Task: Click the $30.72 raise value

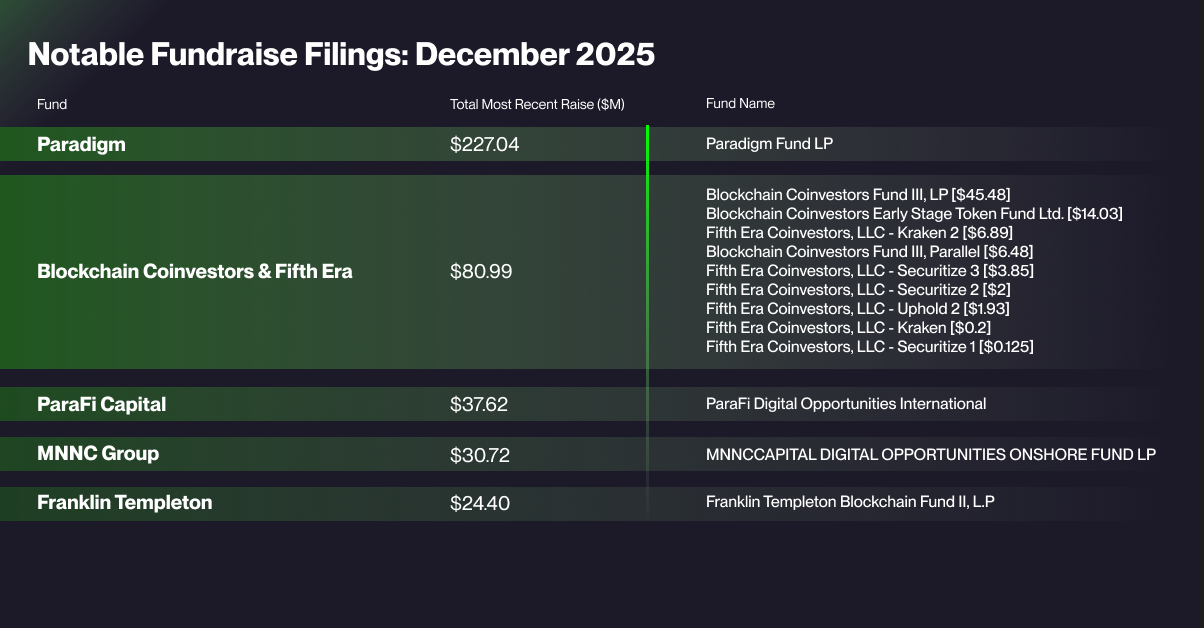Action: coord(480,455)
